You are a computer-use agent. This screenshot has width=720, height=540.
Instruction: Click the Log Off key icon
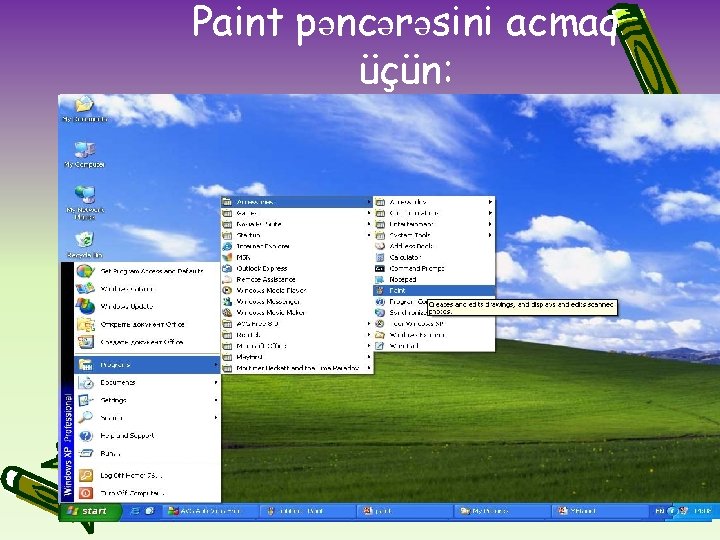point(86,475)
